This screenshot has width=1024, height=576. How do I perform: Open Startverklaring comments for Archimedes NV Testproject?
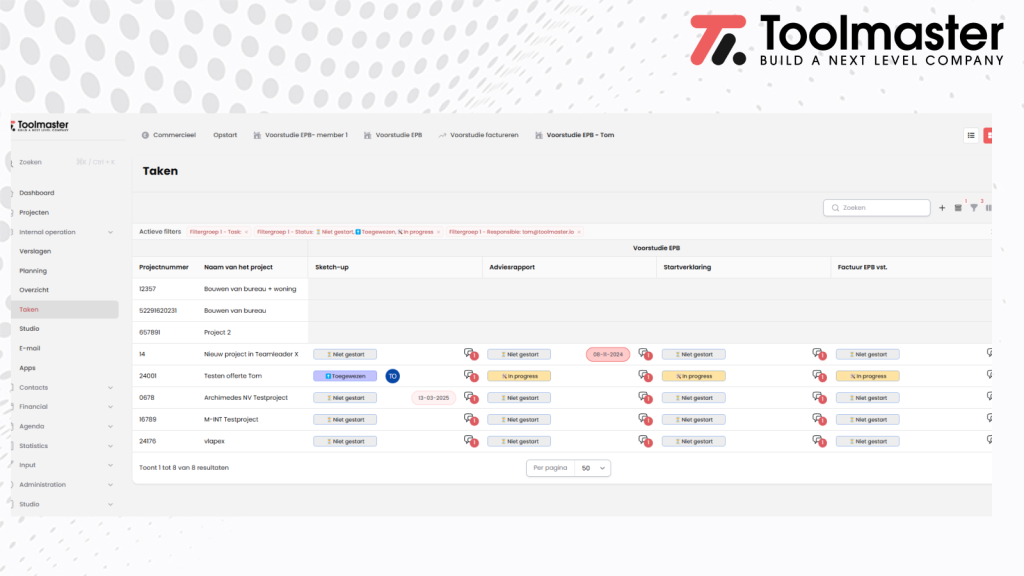pyautogui.click(x=819, y=397)
